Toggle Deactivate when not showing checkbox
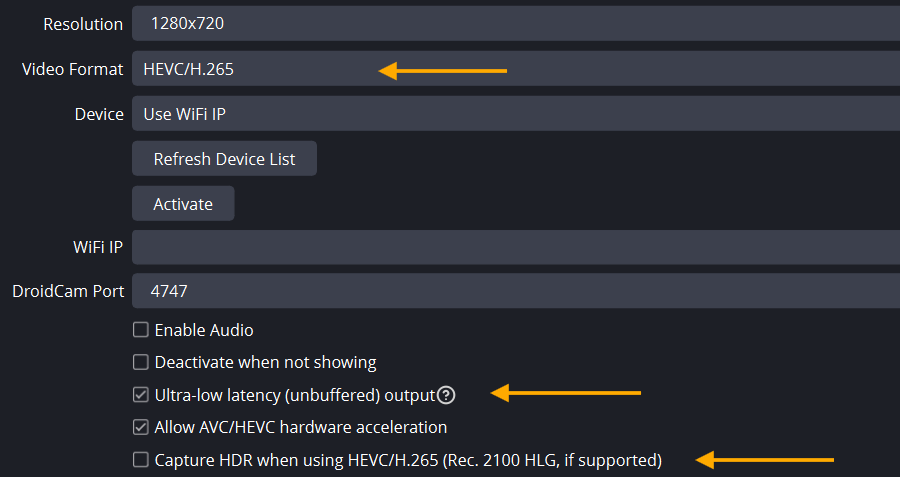Viewport: 900px width, 477px height. point(141,362)
